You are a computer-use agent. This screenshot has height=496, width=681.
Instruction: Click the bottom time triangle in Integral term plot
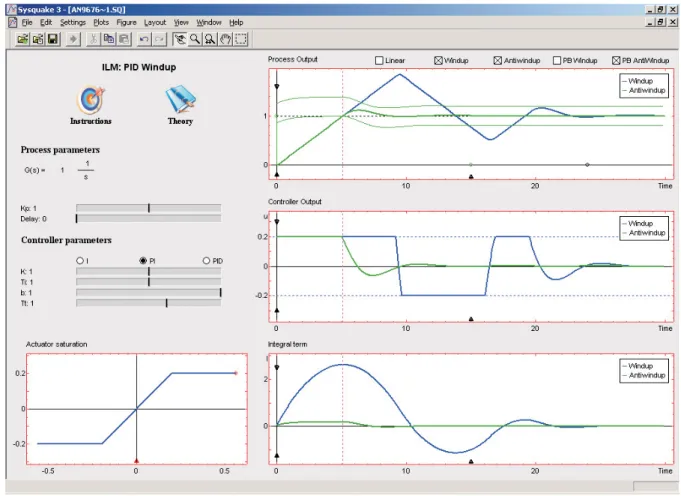click(471, 462)
